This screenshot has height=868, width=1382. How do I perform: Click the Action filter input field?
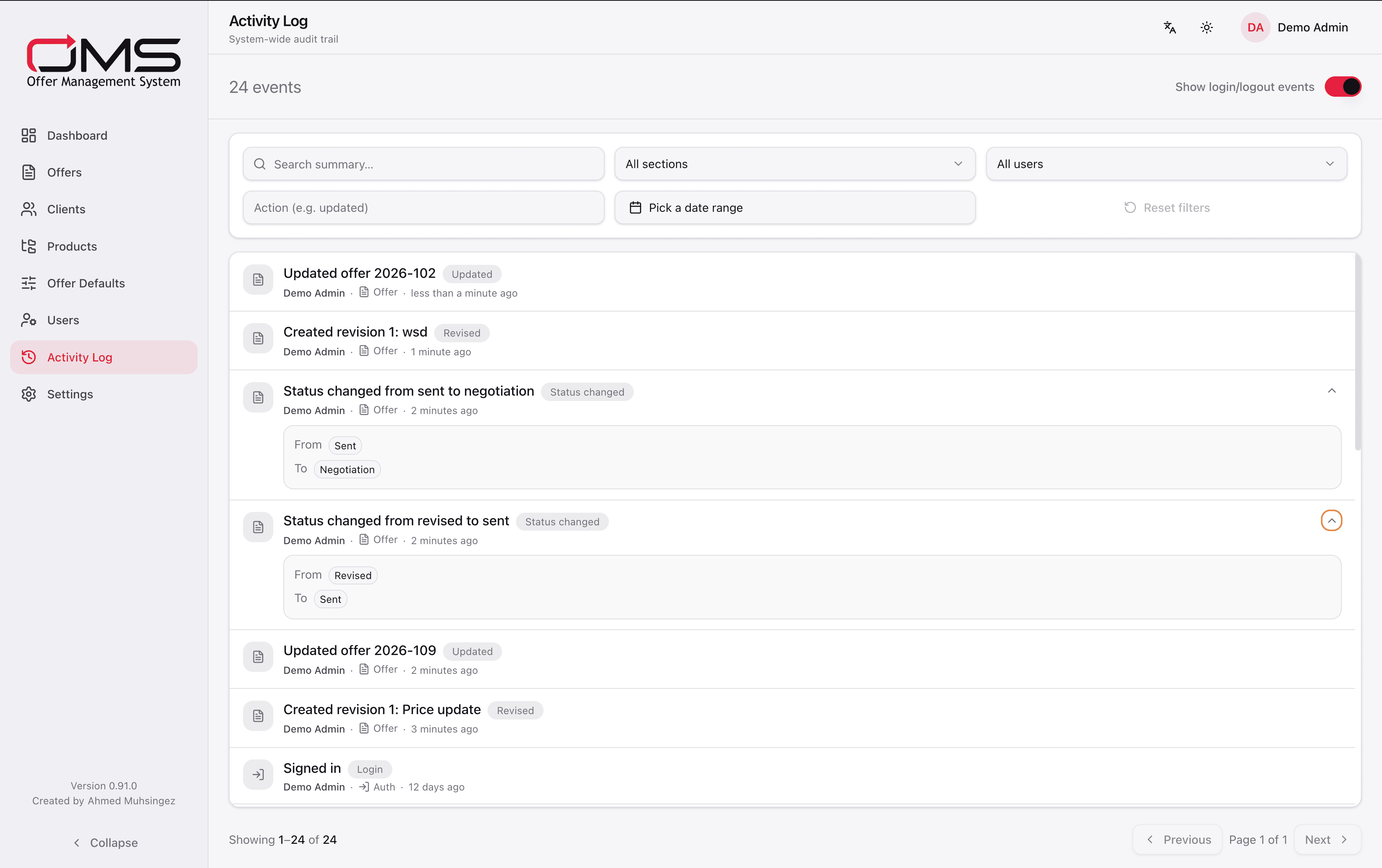pyautogui.click(x=423, y=208)
